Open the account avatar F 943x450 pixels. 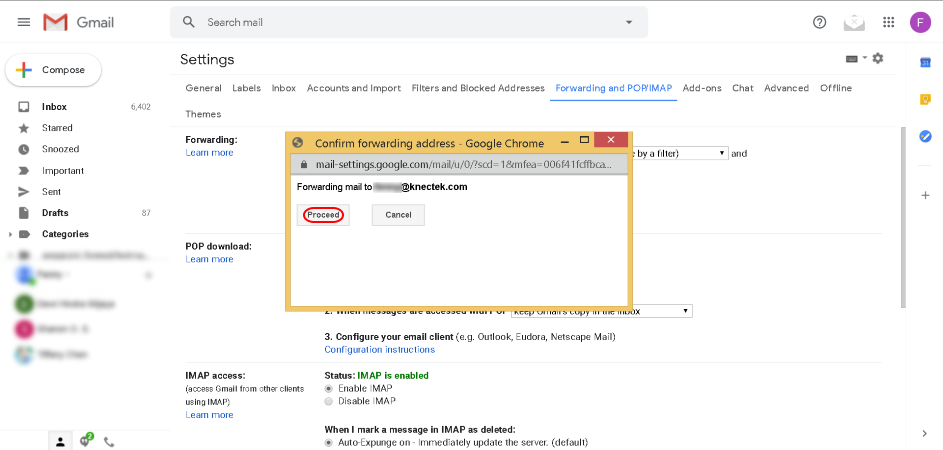pos(920,22)
